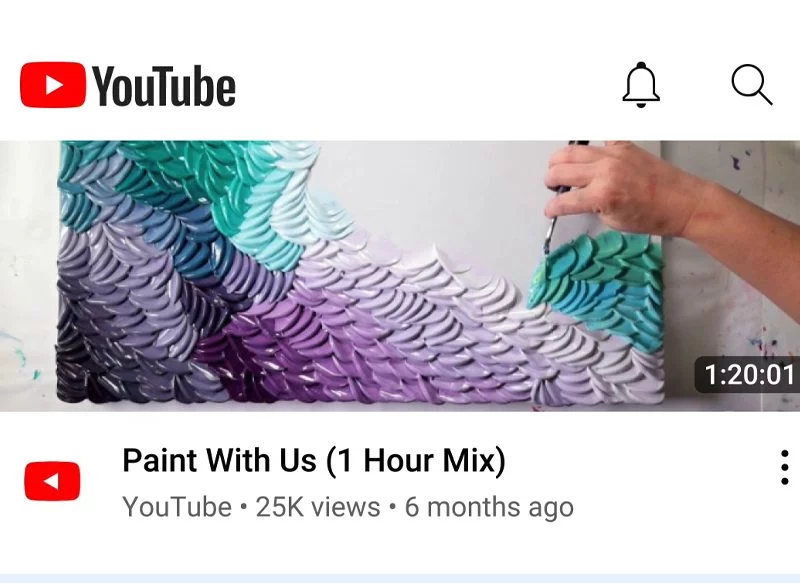Click the 1:20:01 duration badge
This screenshot has height=583, width=800.
pyautogui.click(x=748, y=375)
